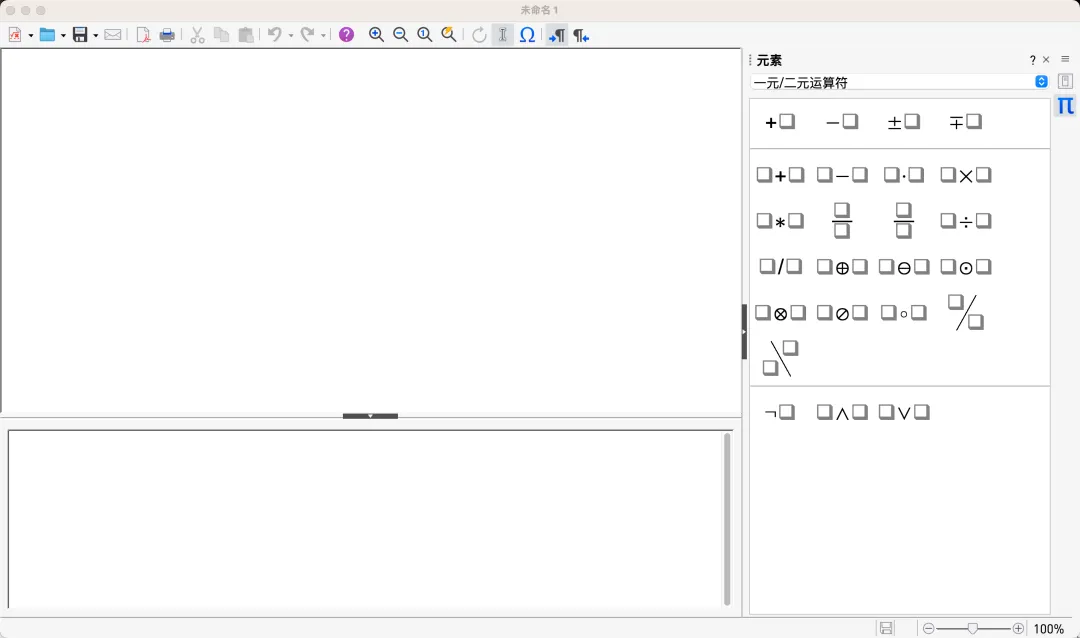Zoom out with the minus magnifier

pyautogui.click(x=400, y=34)
